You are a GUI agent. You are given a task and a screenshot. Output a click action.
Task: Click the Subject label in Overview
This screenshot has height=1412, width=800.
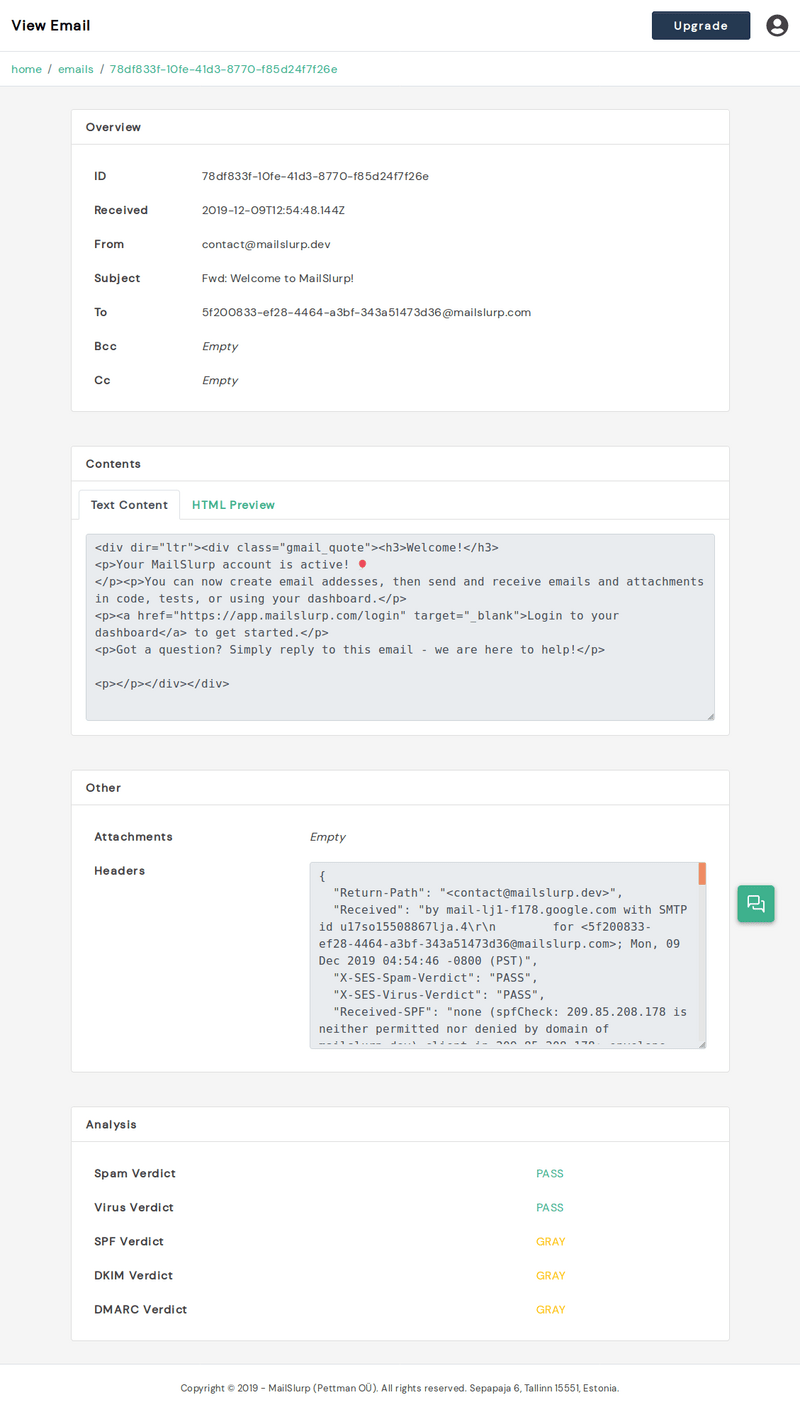tap(117, 278)
